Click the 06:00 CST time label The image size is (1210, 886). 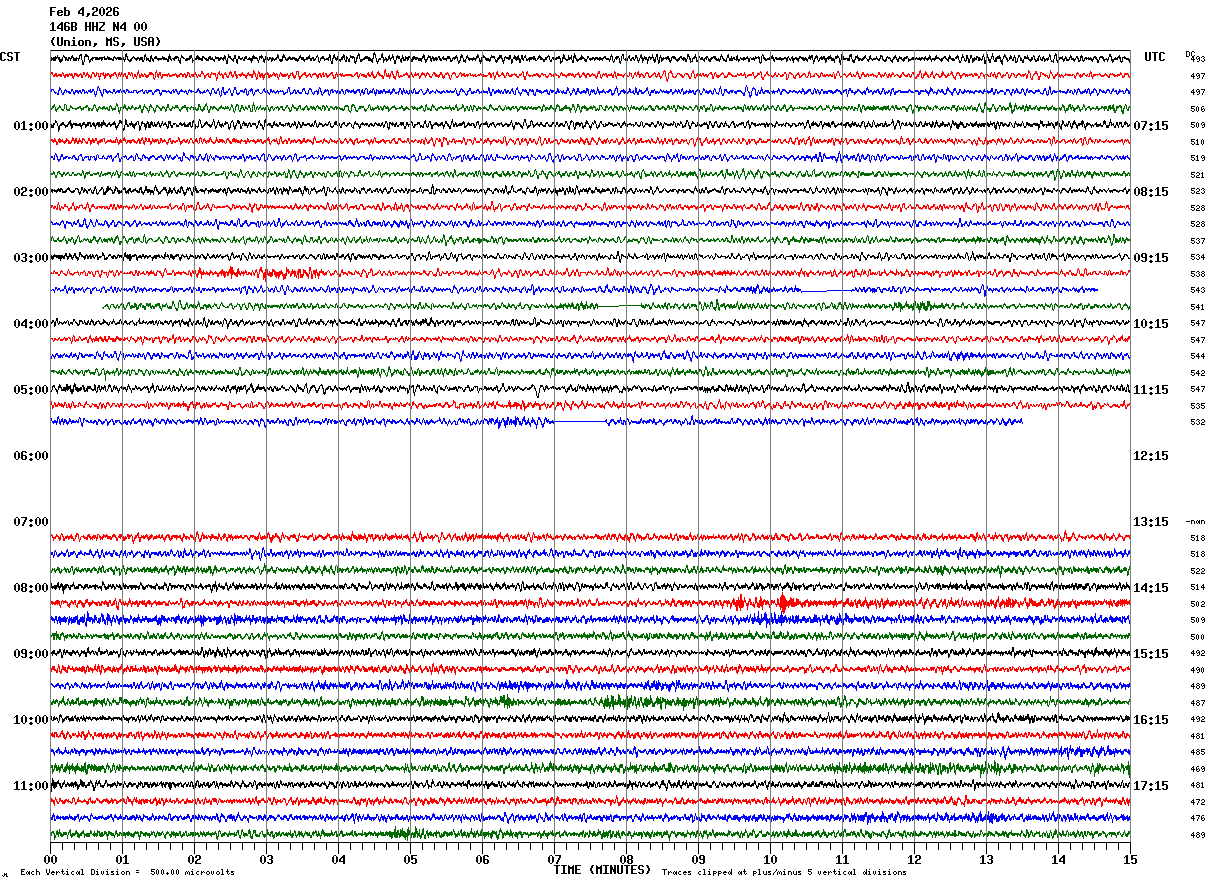pos(31,456)
